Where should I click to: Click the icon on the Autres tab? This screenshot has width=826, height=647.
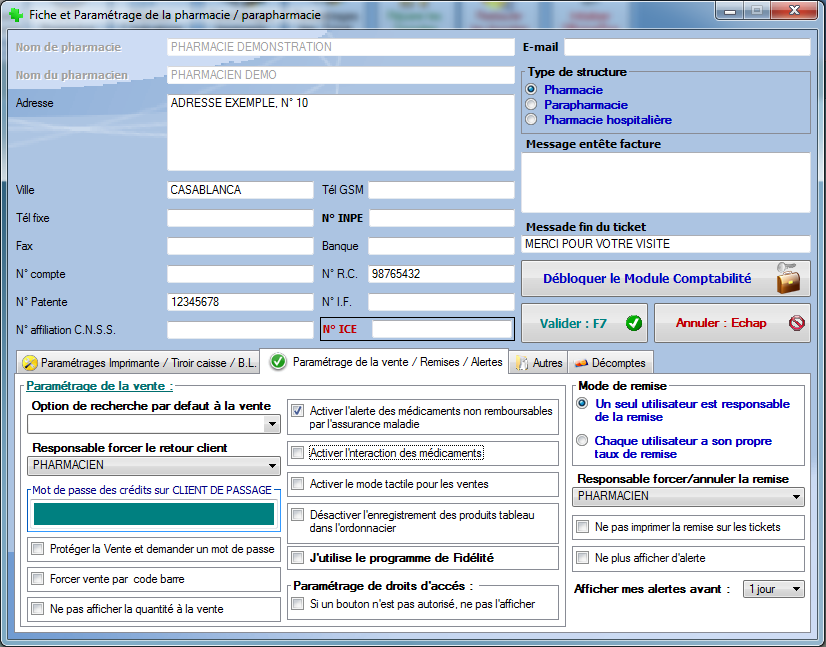[522, 363]
